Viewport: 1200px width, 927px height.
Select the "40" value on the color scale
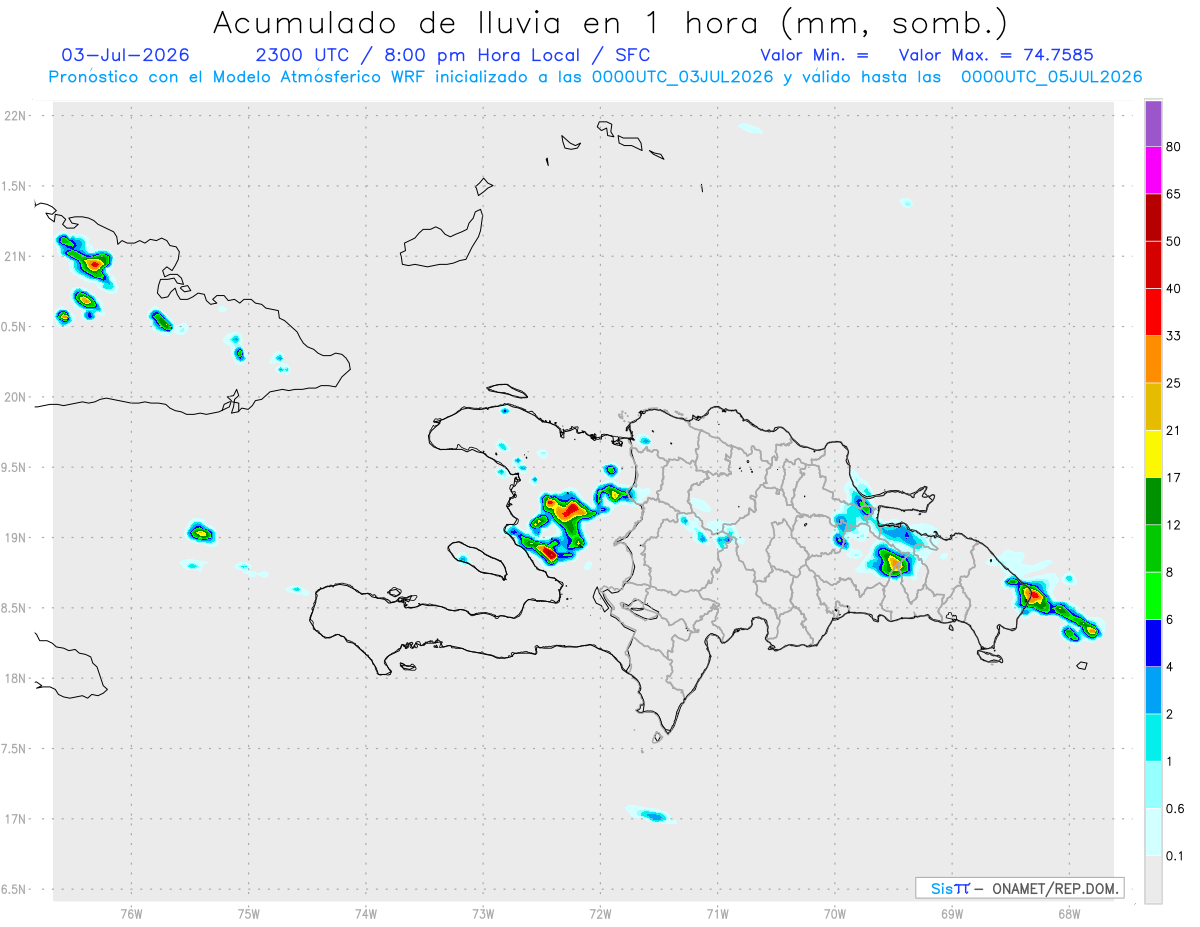[x=1175, y=289]
